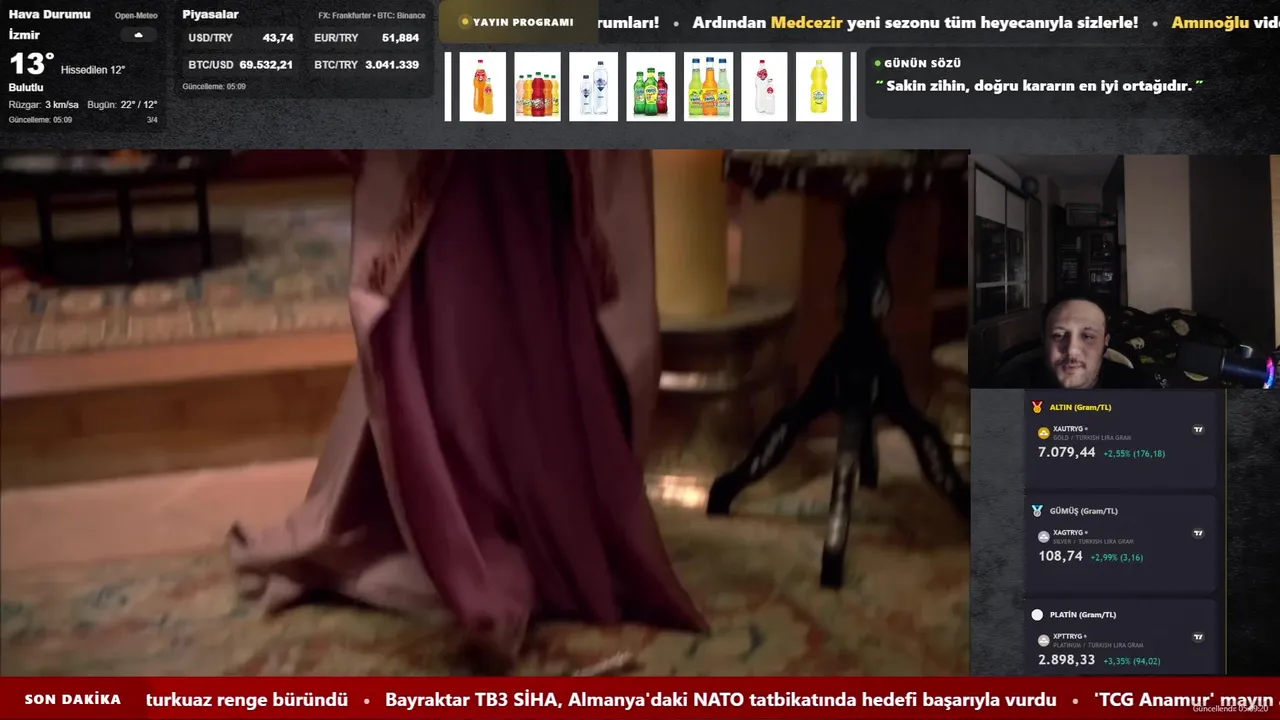Viewport: 1280px width, 720px height.
Task: Click the turkuaz renge büründü ticker text
Action: coord(247,700)
